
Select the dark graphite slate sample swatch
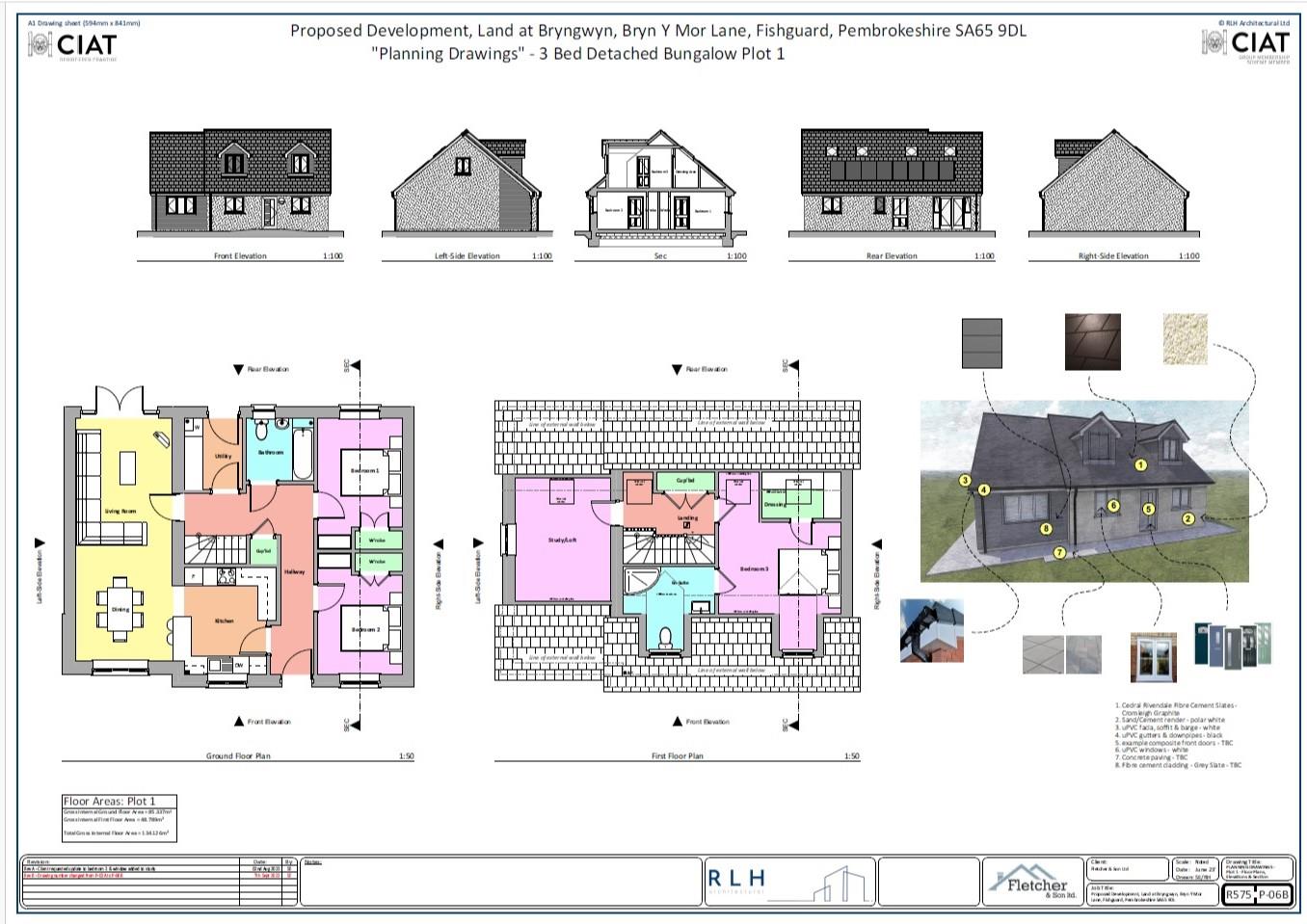click(x=1092, y=340)
